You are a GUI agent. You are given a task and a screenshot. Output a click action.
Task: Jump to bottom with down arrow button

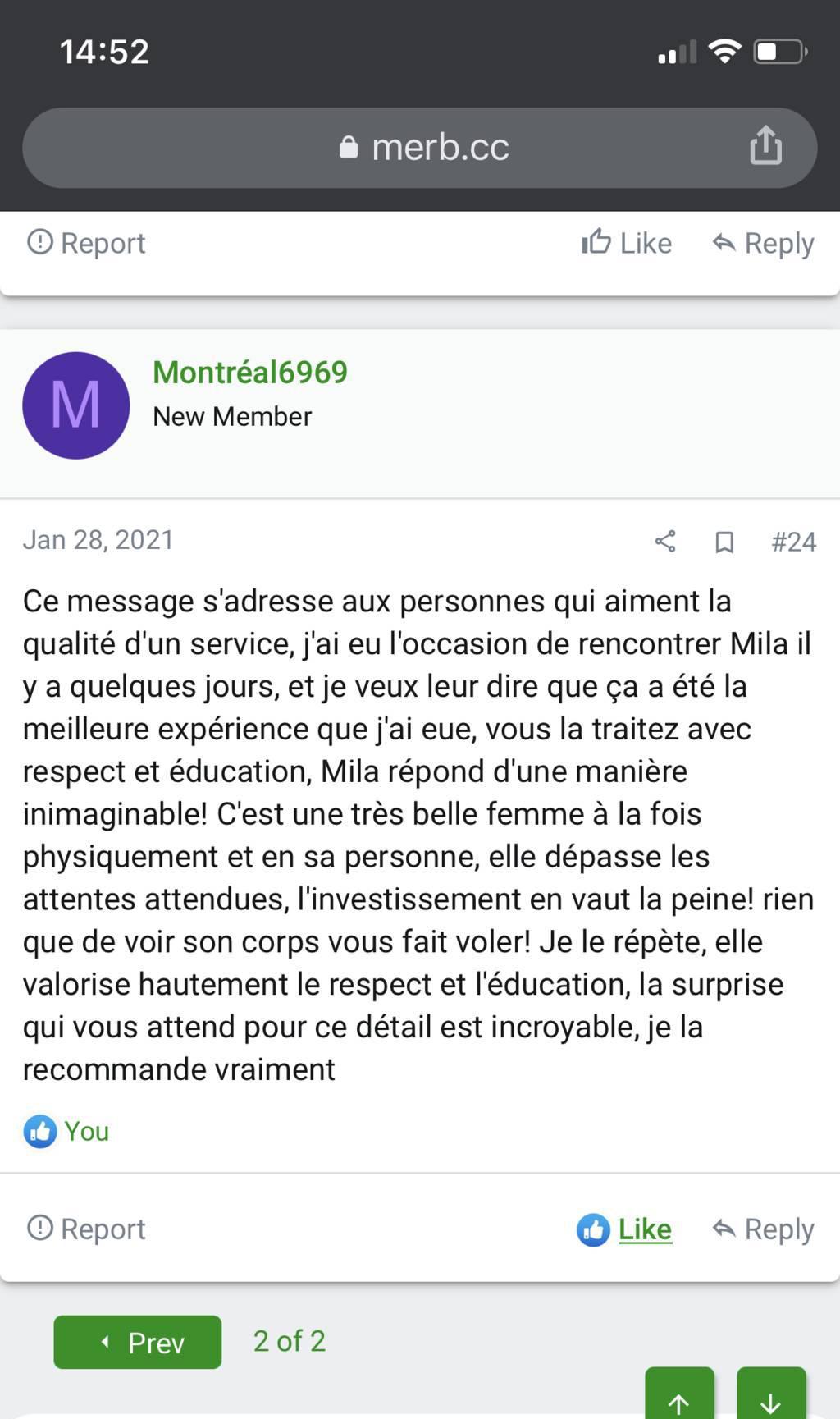(771, 1399)
